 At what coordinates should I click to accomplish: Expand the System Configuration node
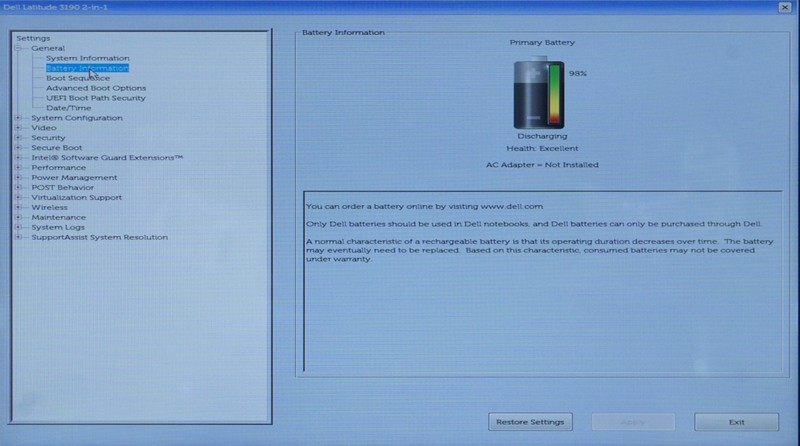pos(18,118)
